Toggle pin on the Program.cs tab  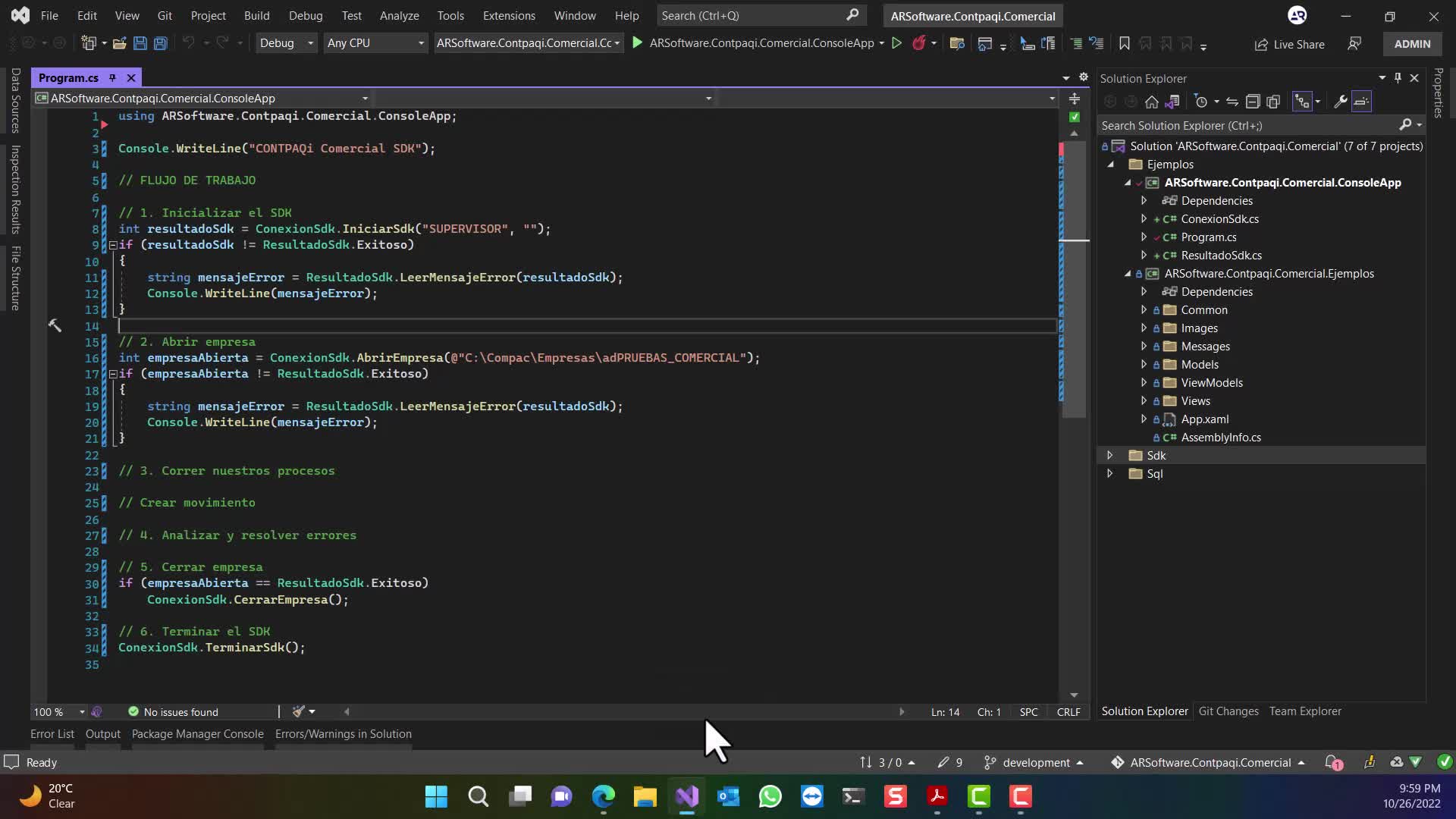click(112, 77)
